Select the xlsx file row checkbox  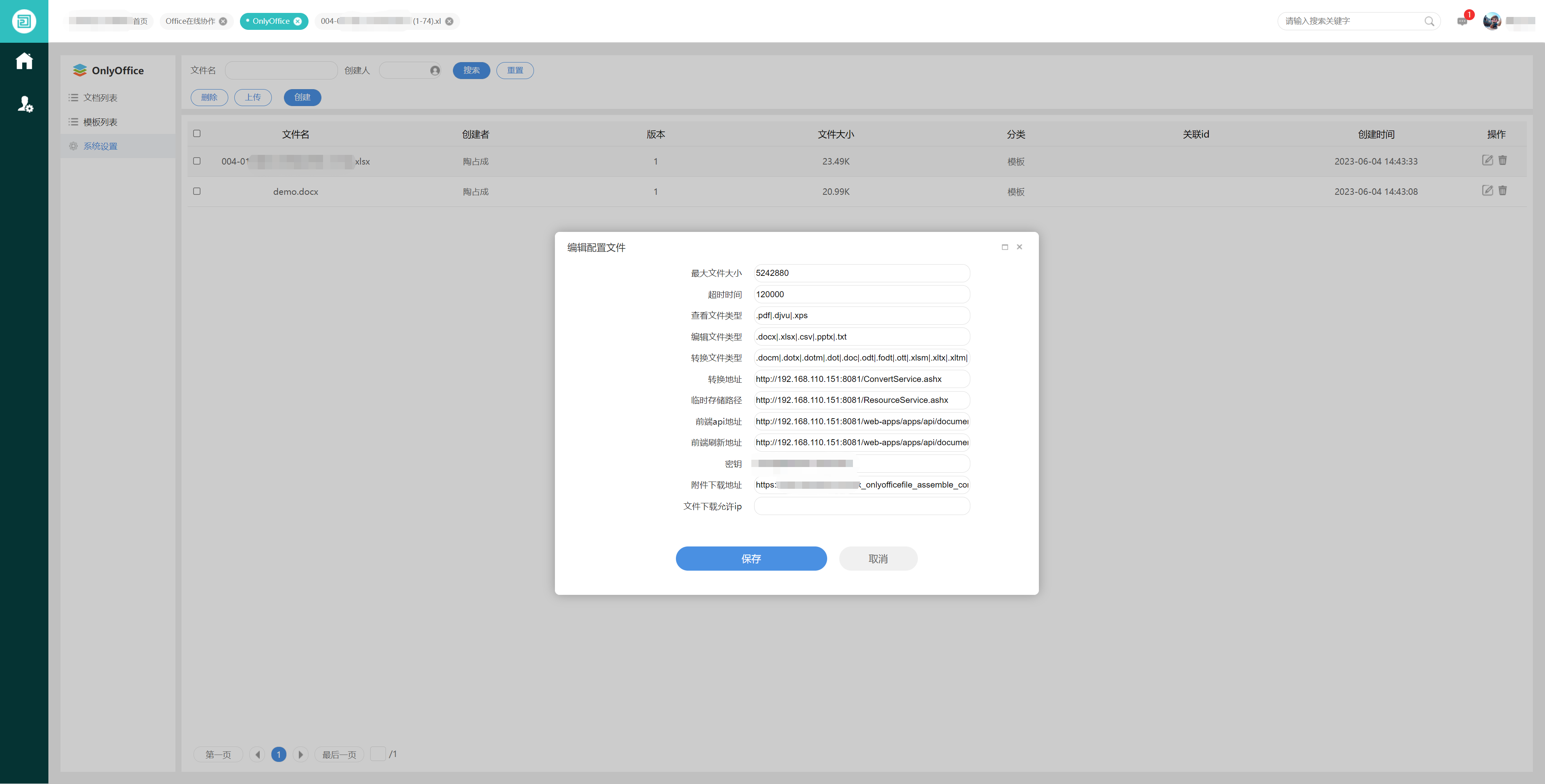[x=197, y=161]
